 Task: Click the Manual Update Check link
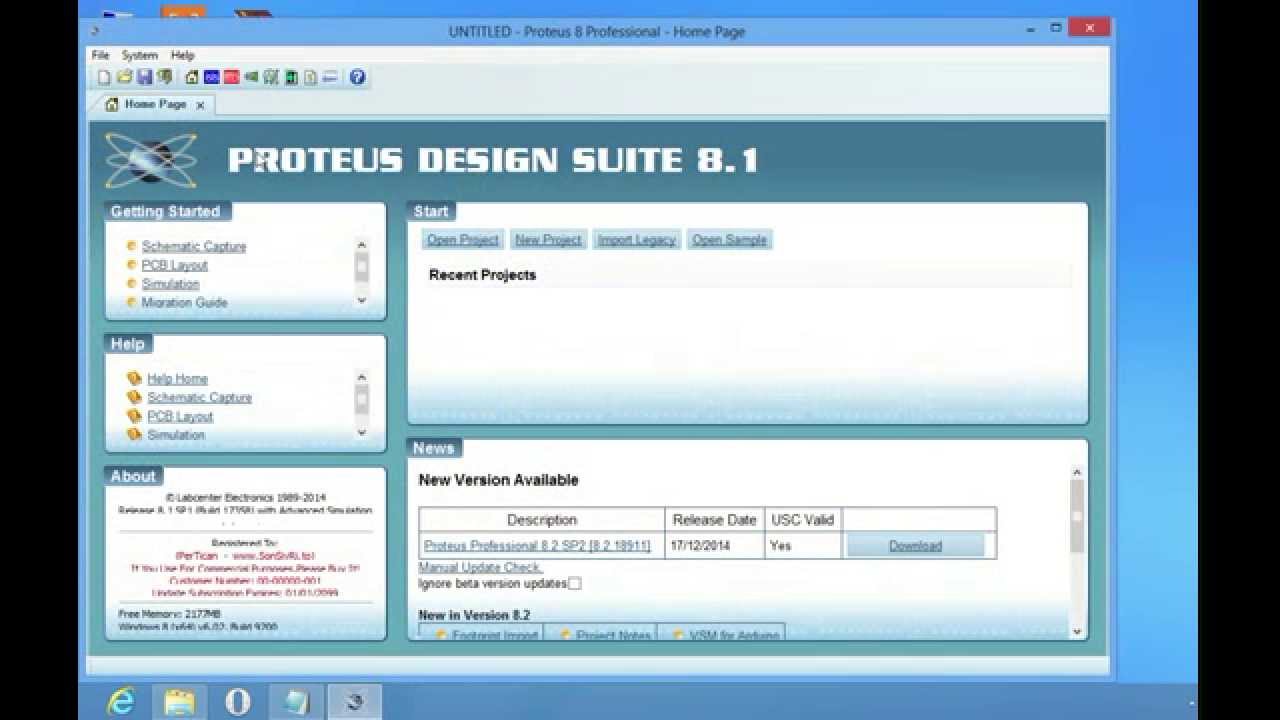click(x=480, y=567)
